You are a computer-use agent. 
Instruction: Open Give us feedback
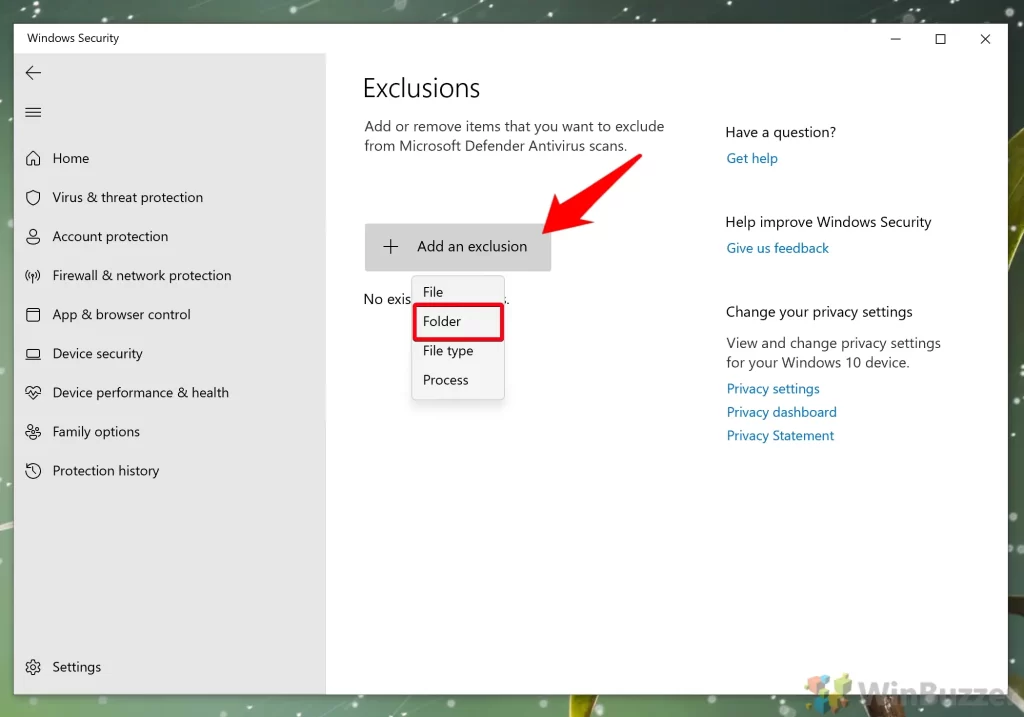click(x=777, y=247)
